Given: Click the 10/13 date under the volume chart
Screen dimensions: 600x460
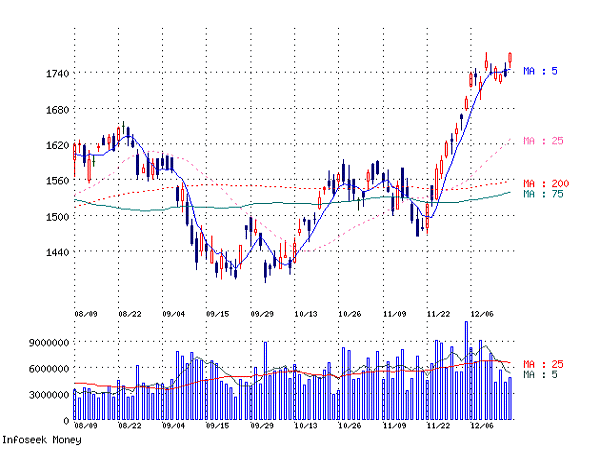Looking at the screenshot, I should point(306,426).
